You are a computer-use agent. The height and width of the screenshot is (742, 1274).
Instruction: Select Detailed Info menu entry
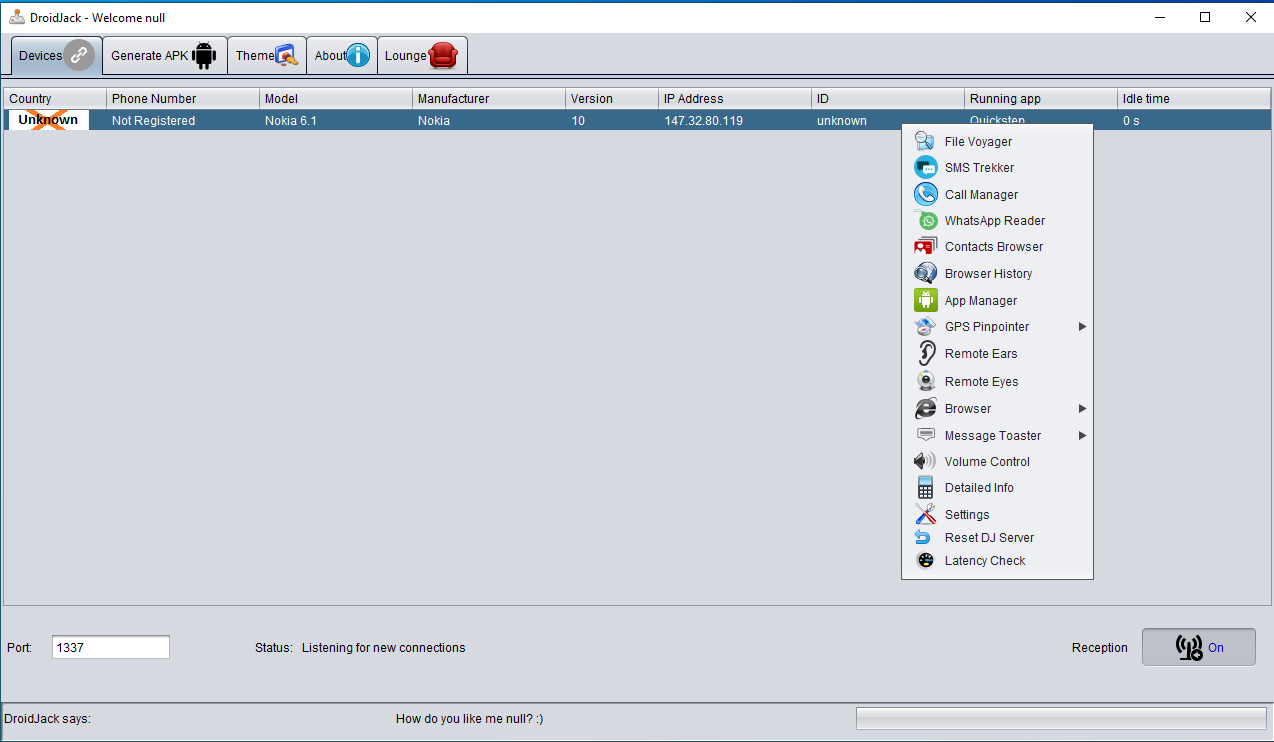pos(997,488)
